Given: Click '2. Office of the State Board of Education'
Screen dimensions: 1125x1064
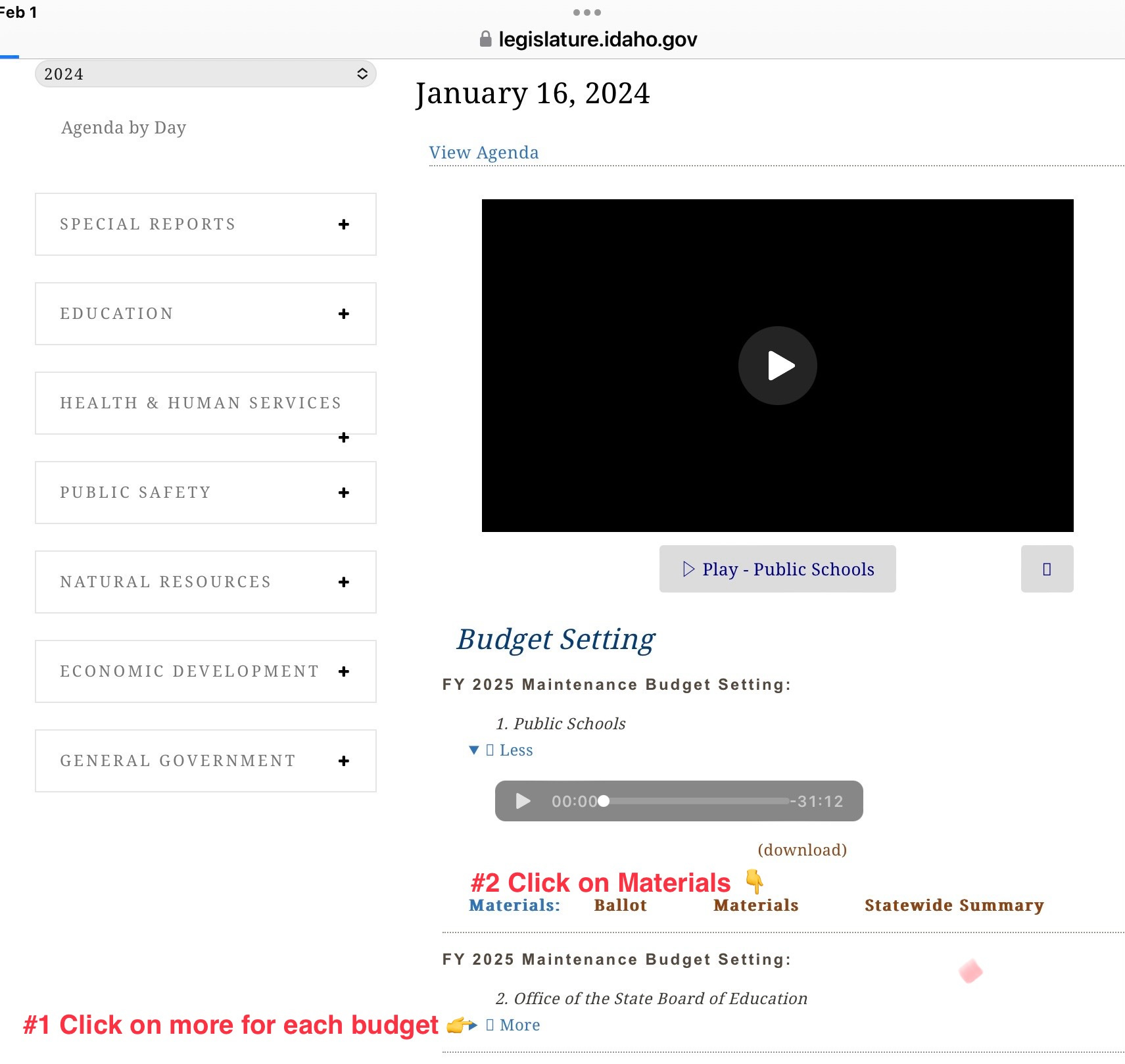Looking at the screenshot, I should point(652,999).
